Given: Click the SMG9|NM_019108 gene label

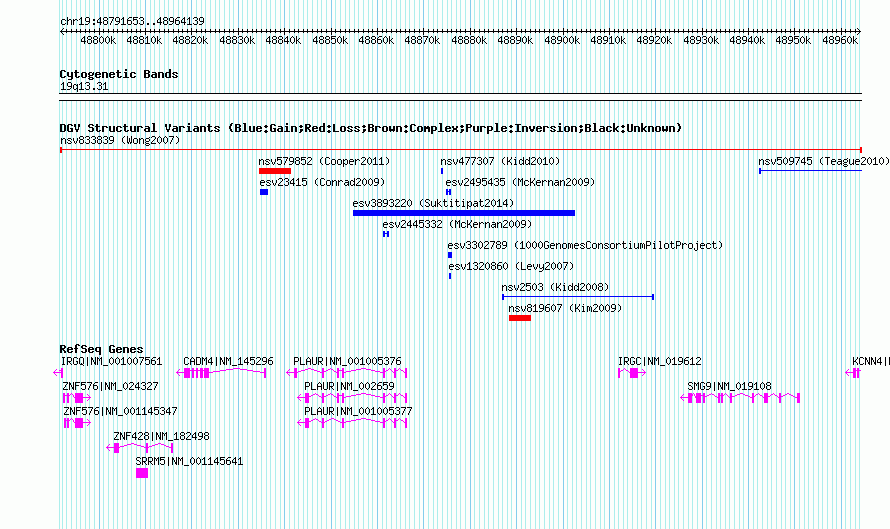Looking at the screenshot, I should point(729,386).
